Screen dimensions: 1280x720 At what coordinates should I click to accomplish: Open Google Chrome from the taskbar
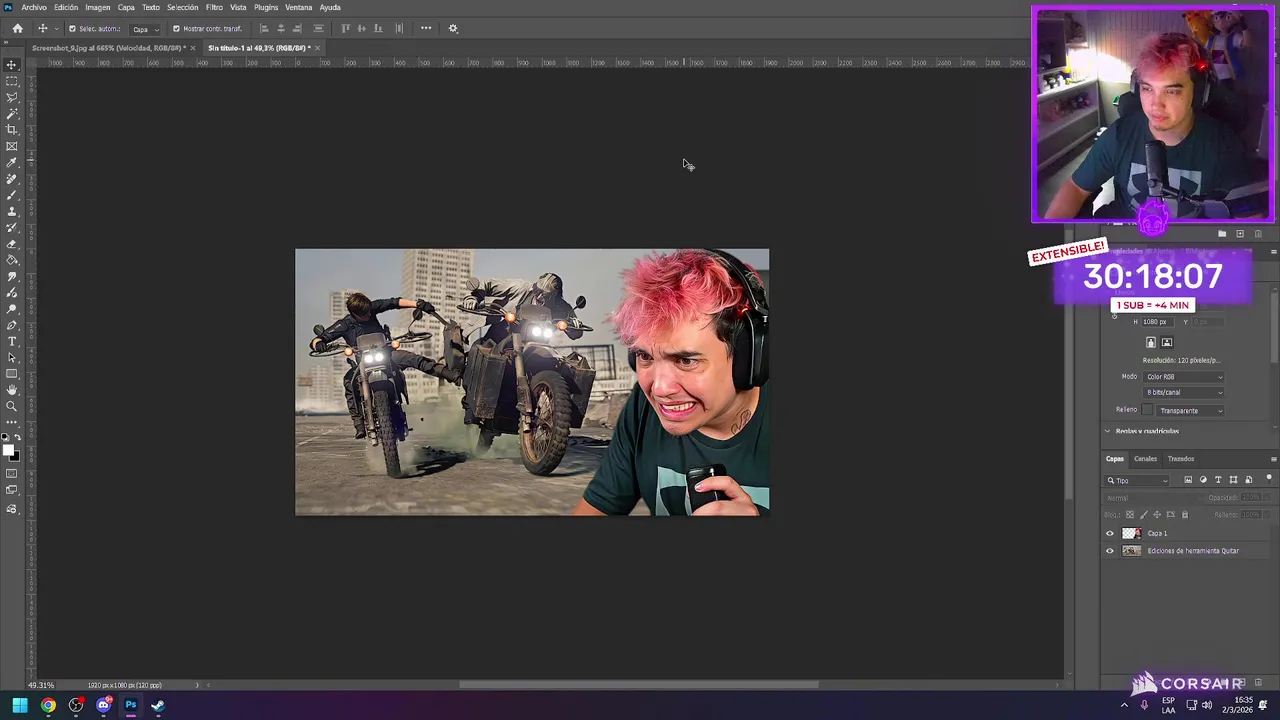pos(48,705)
